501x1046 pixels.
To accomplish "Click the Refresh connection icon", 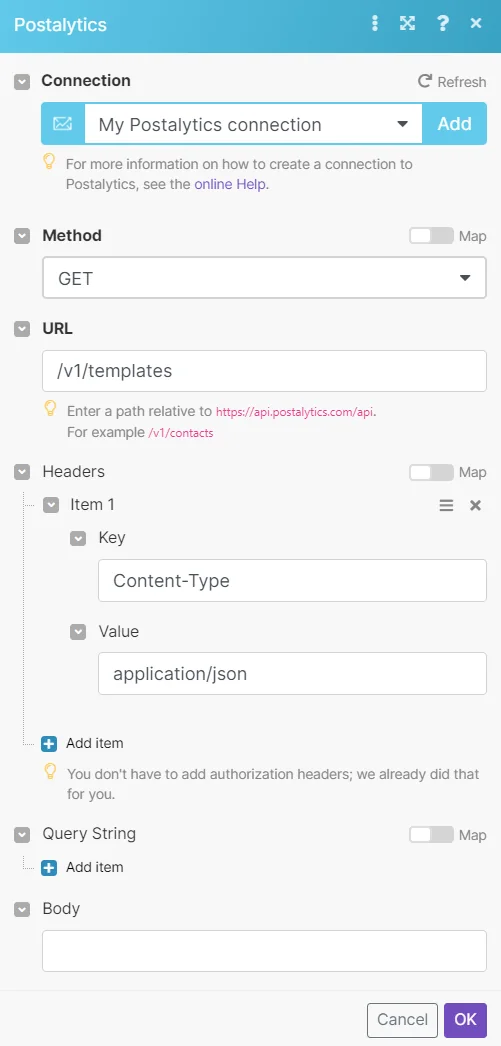I will pyautogui.click(x=424, y=81).
